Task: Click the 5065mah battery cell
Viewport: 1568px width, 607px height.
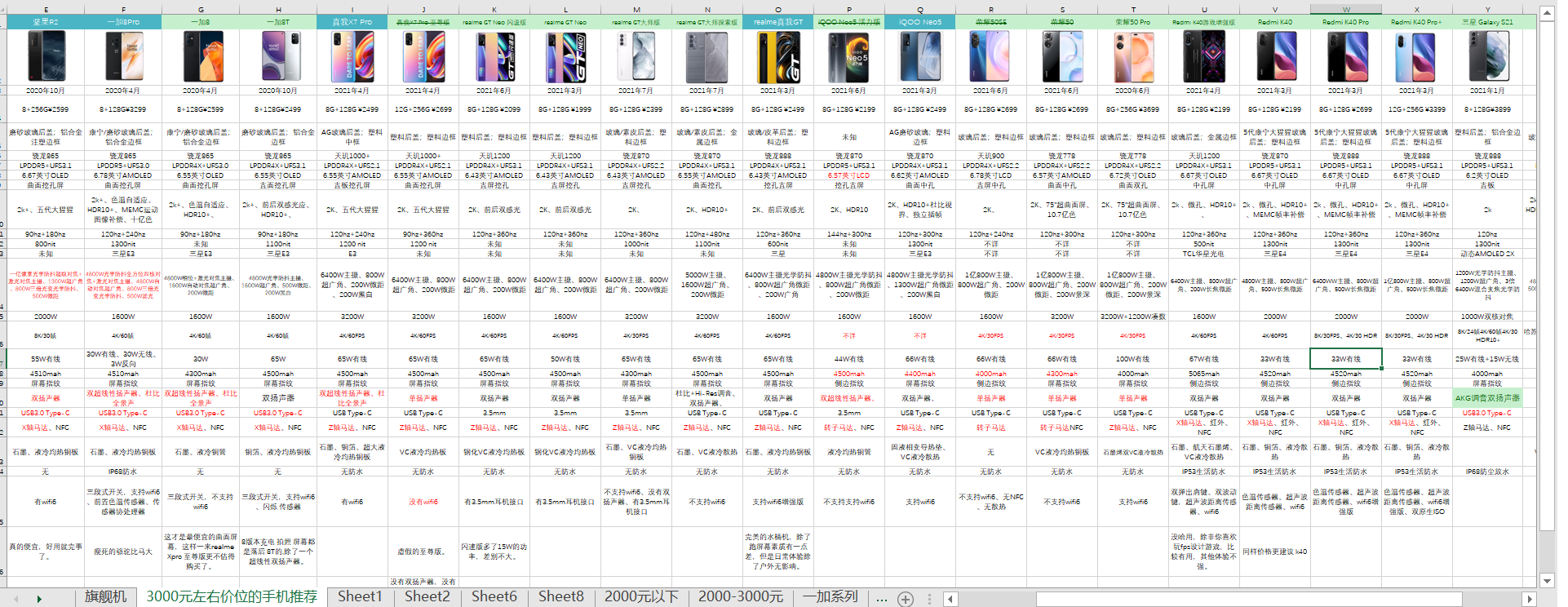Action: tap(1204, 374)
